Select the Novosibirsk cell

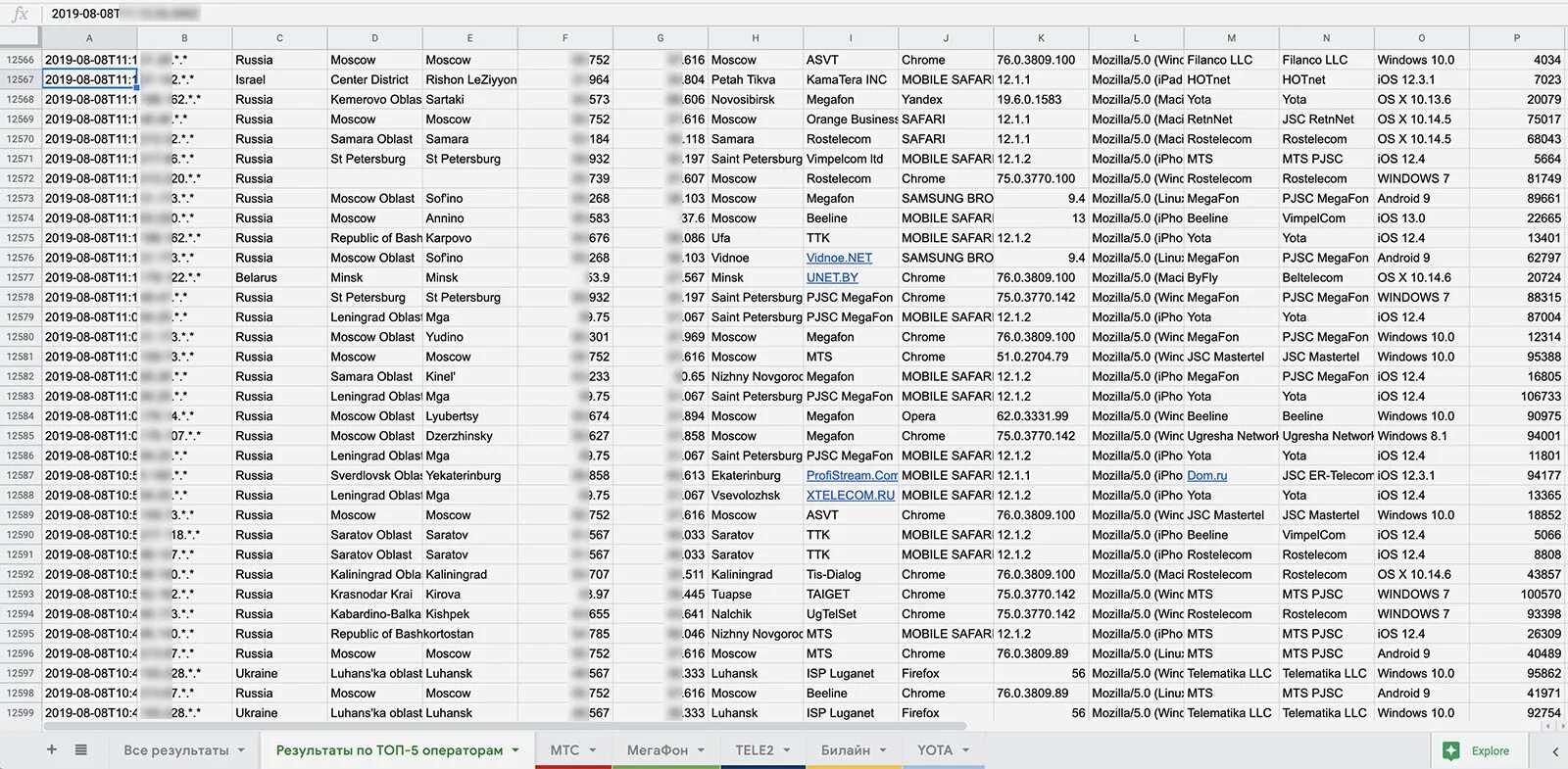[756, 99]
